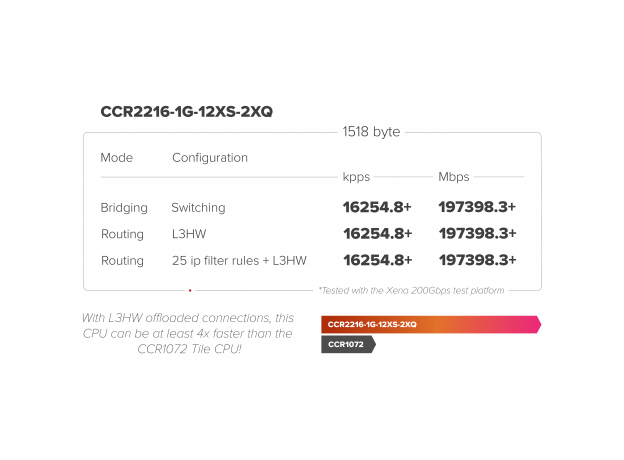Click the gray CCR1072 bar
Image resolution: width=624 pixels, height=460 pixels.
[x=348, y=344]
